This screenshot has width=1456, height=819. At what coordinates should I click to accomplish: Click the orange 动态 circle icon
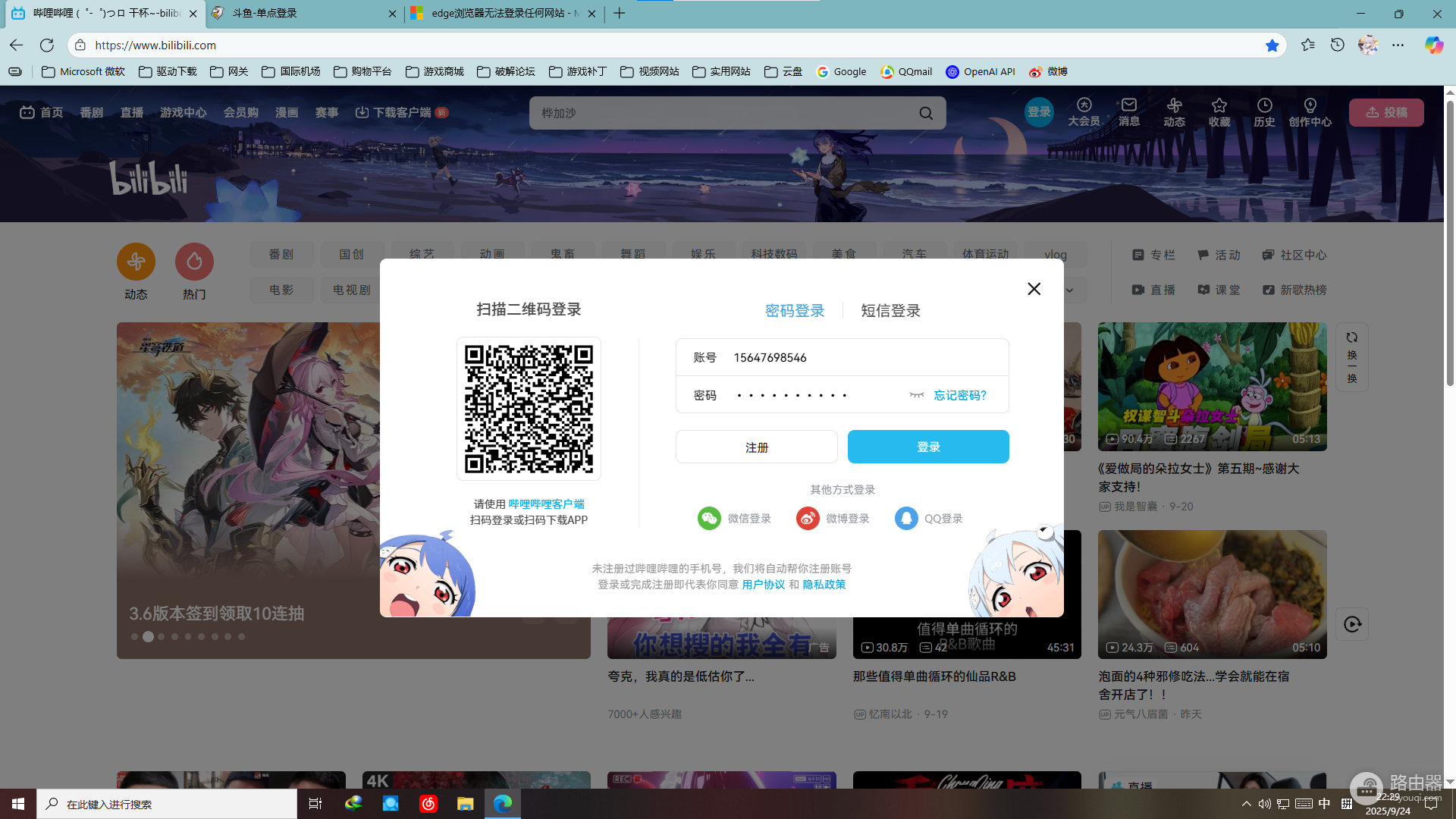click(x=136, y=262)
